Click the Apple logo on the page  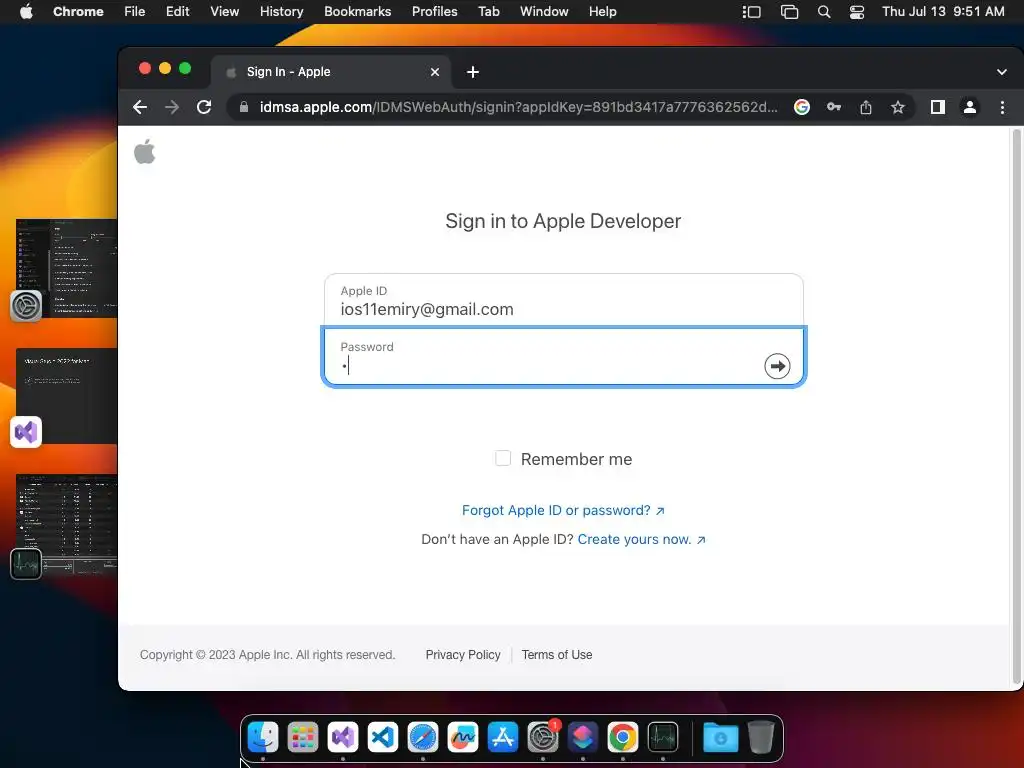click(144, 152)
